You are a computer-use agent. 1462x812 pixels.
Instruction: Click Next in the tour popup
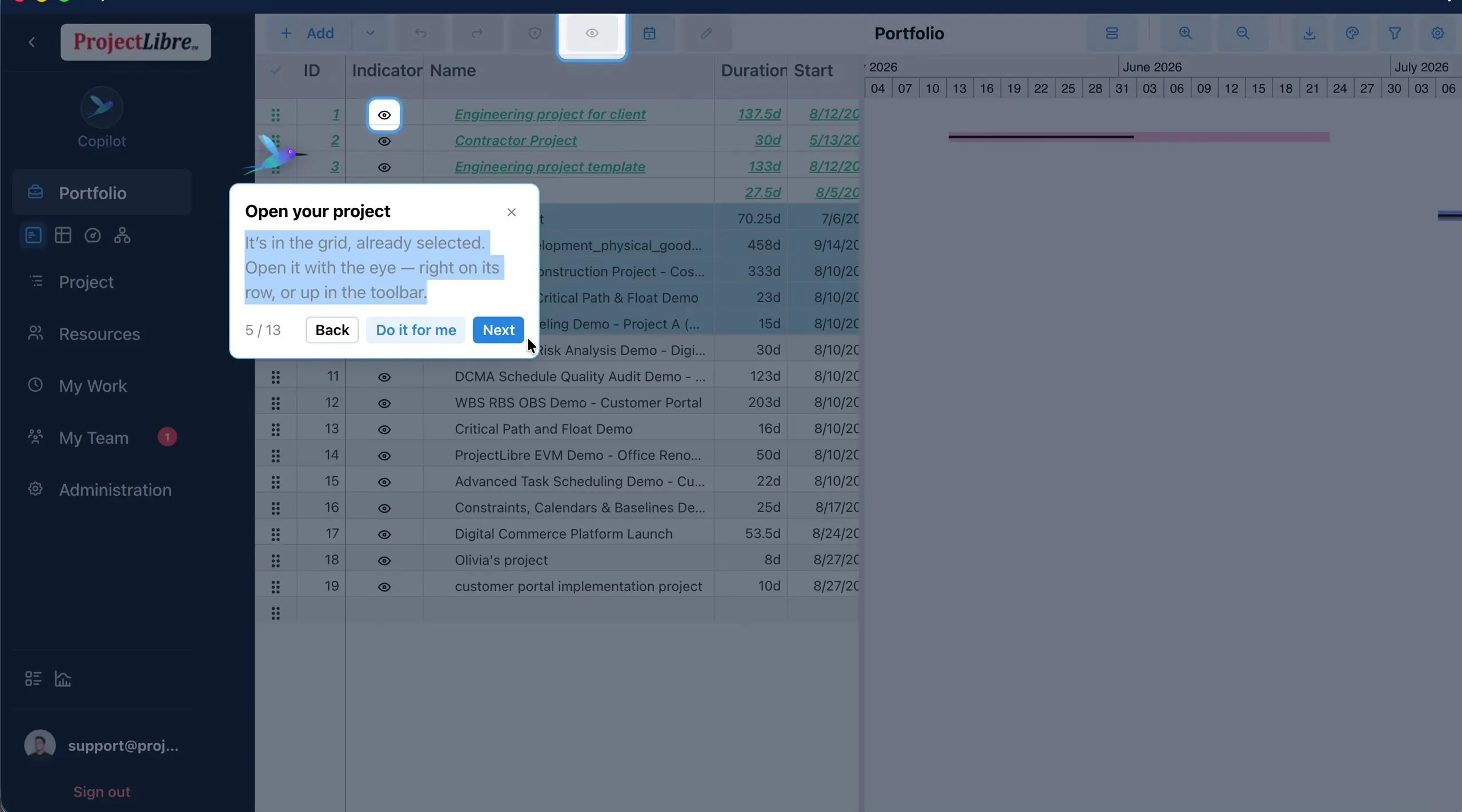point(499,330)
